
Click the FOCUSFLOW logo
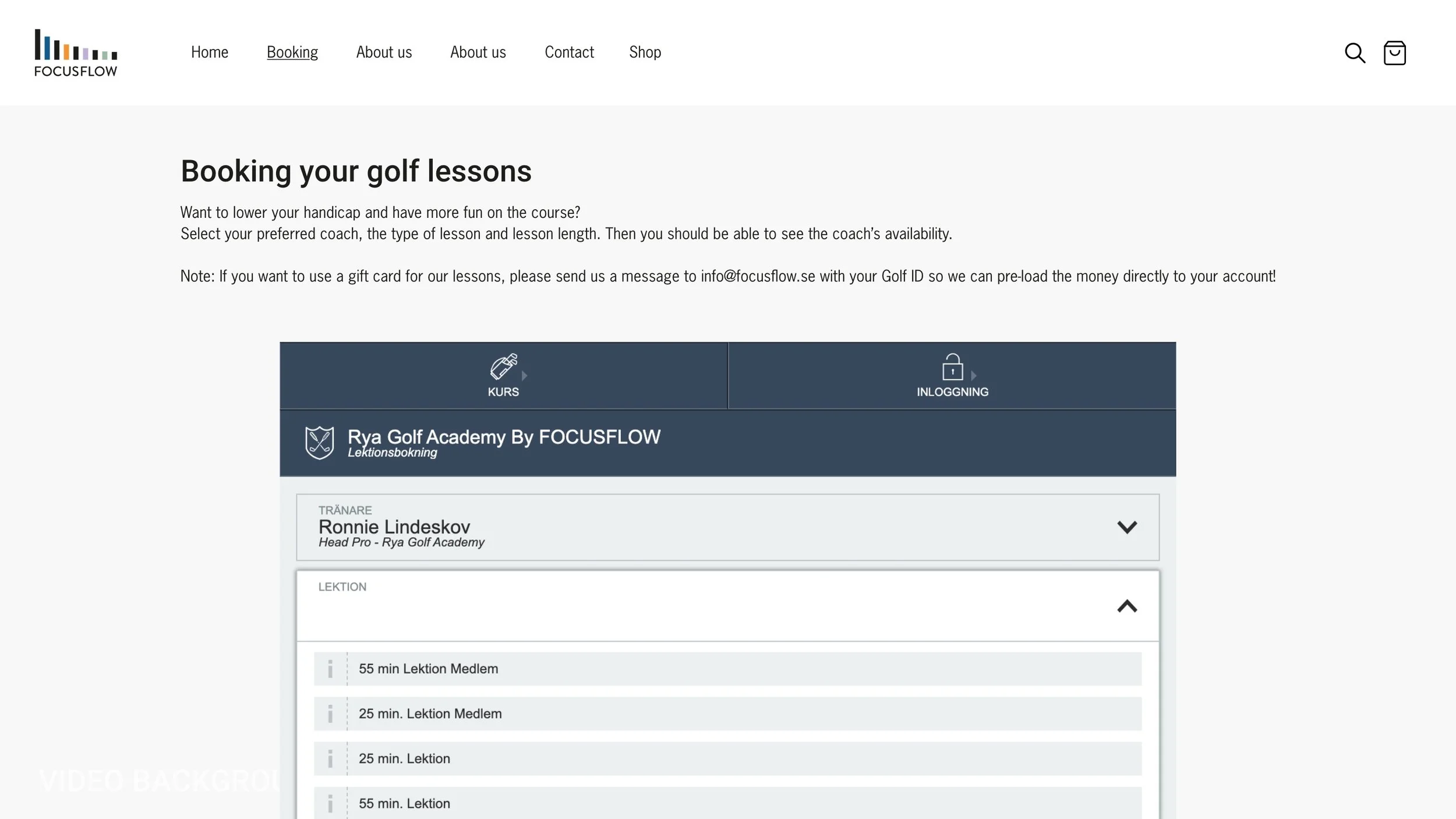click(76, 53)
